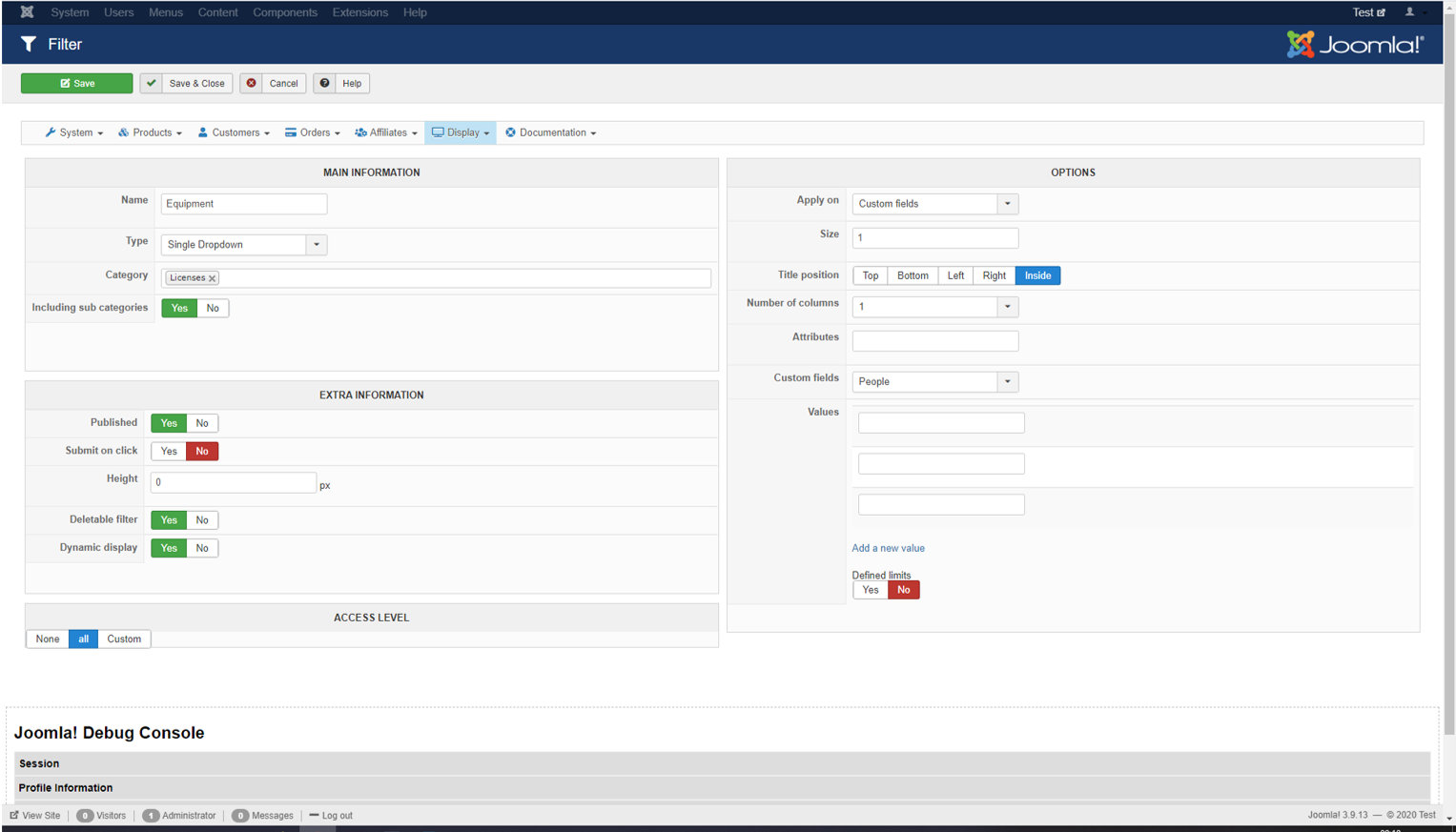Open the top System menu
This screenshot has height=832, width=1456.
coord(70,12)
